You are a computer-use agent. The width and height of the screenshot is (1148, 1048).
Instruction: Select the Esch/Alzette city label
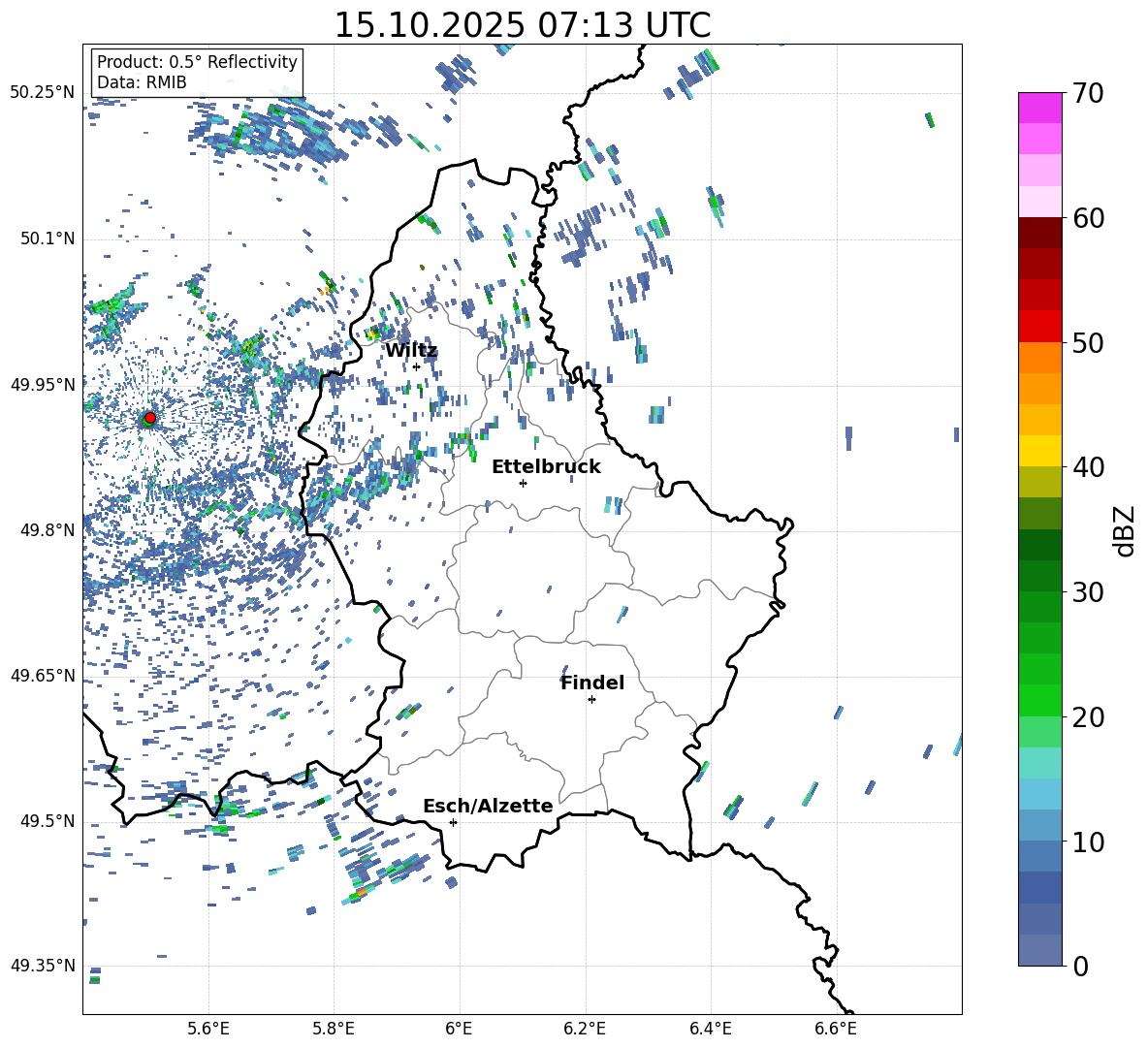[x=488, y=806]
